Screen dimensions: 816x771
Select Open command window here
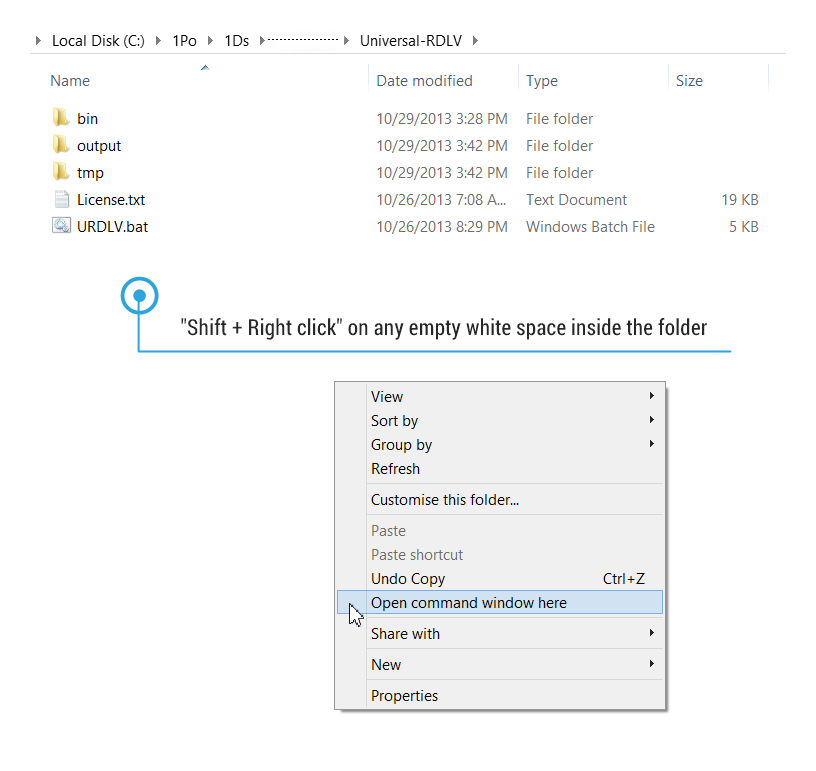468,602
